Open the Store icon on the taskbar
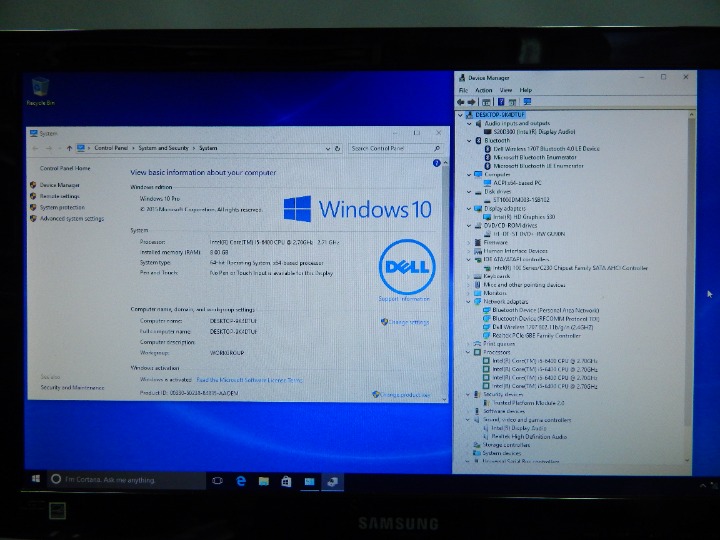This screenshot has width=720, height=540. [286, 481]
